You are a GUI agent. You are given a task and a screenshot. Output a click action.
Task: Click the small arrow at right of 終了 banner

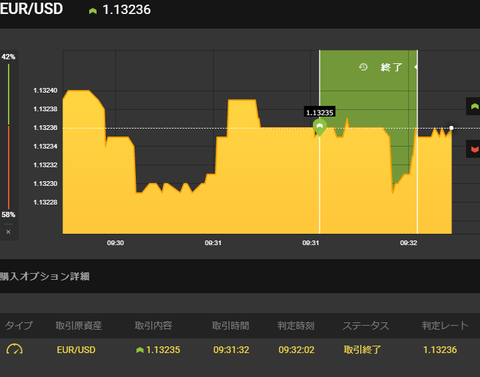(x=416, y=67)
